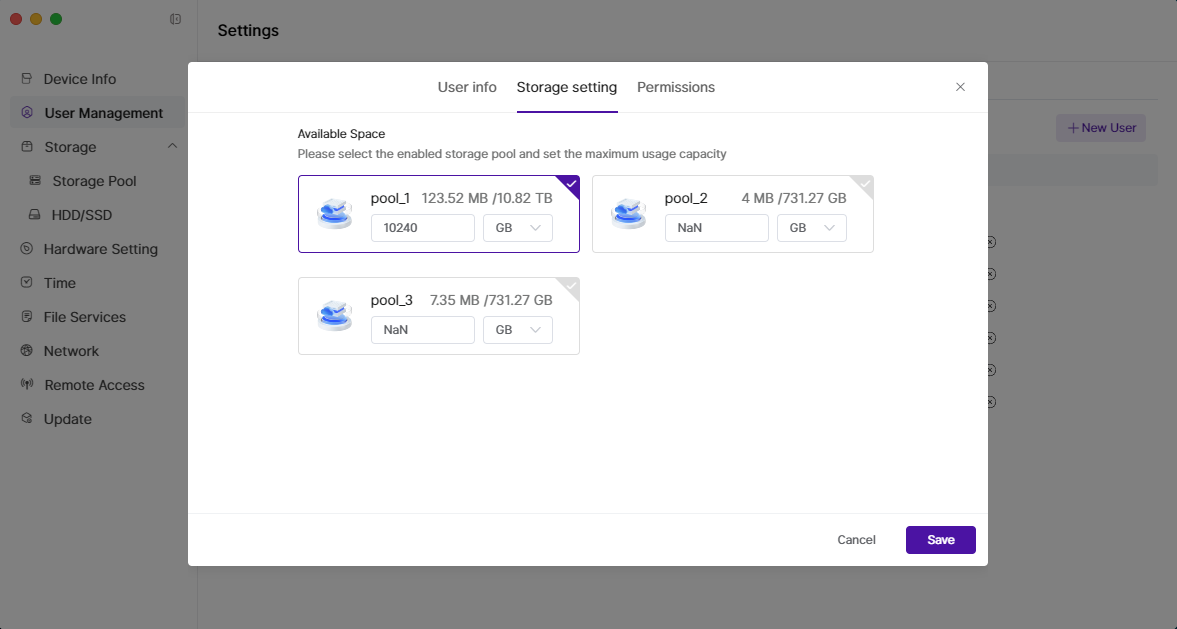Click the macOS green maximize window button

click(56, 19)
